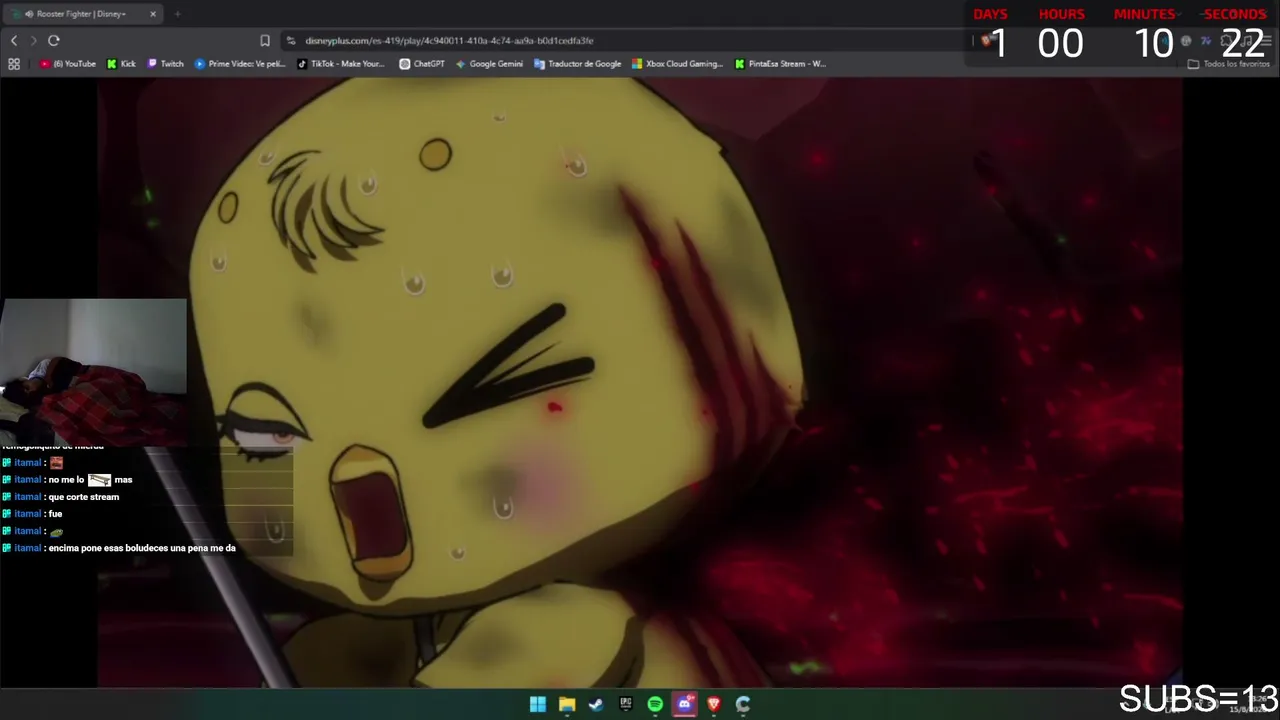Viewport: 1280px width, 720px height.
Task: Open the TikTok bookmark
Action: pos(341,64)
